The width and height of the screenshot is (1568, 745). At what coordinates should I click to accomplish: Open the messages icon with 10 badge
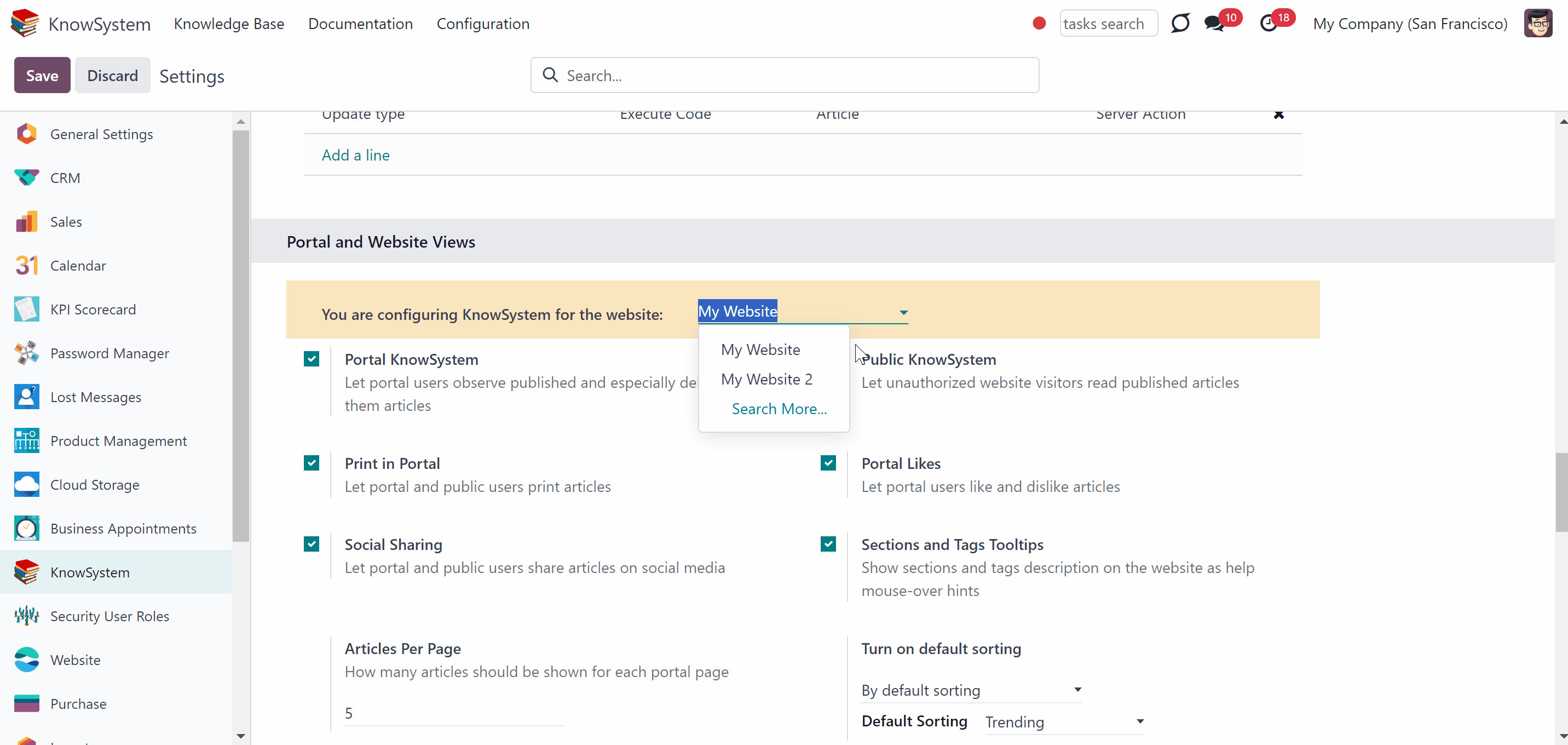point(1214,23)
